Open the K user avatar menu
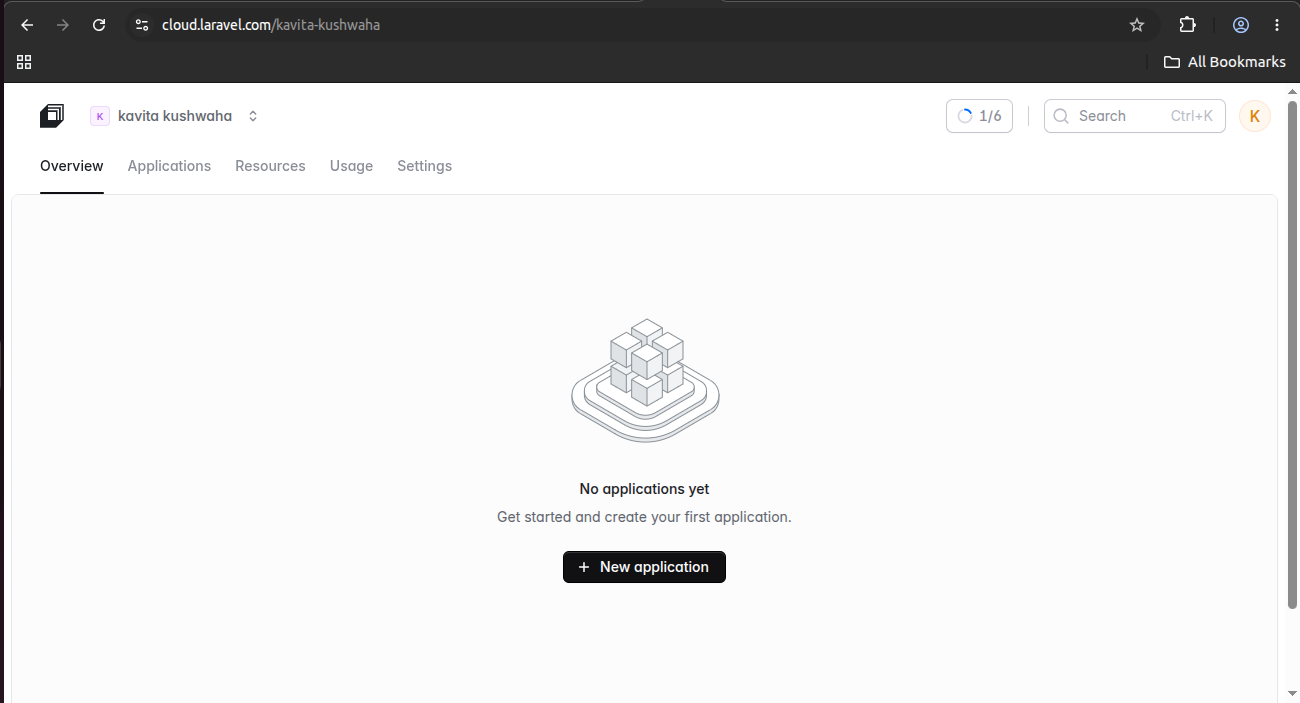 1255,116
